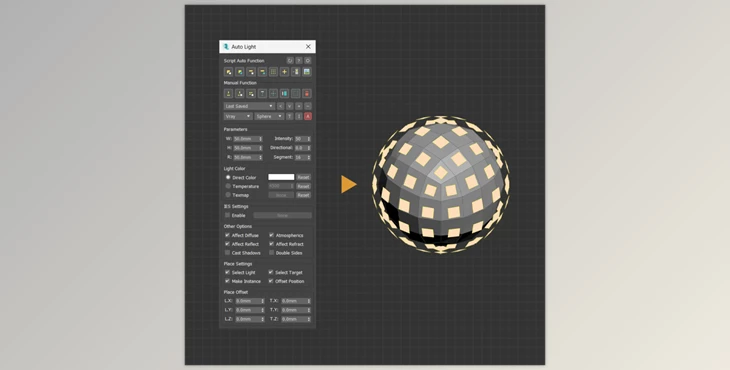
Task: Click the first Manual Function light icon
Action: click(228, 94)
